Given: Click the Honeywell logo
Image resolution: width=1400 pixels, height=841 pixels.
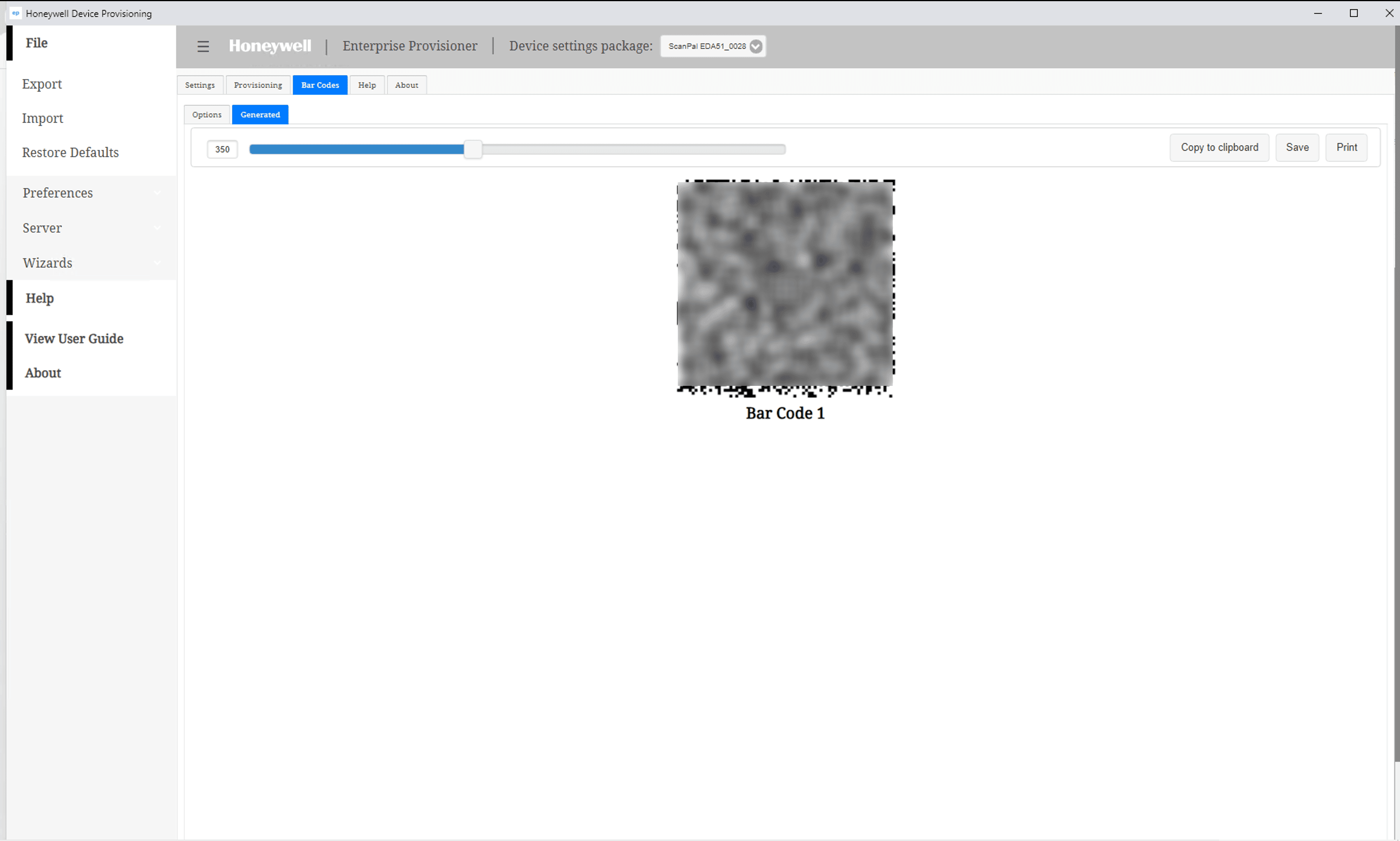Looking at the screenshot, I should coord(270,46).
